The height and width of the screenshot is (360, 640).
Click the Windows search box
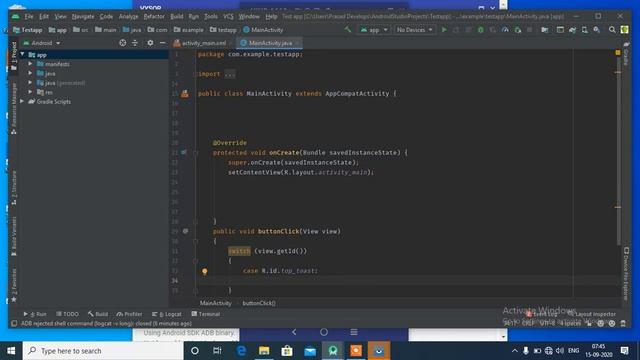click(x=103, y=351)
